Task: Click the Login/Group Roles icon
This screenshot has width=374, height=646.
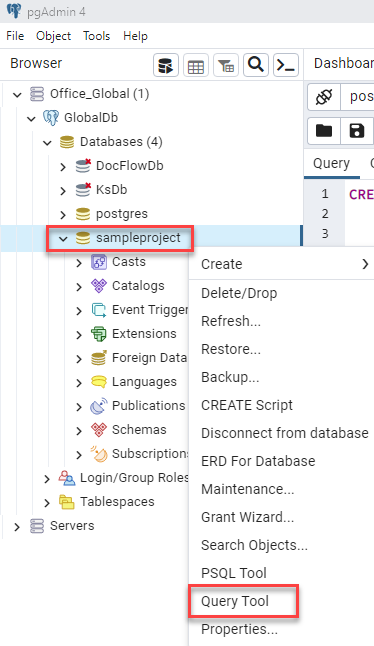Action: [x=67, y=478]
